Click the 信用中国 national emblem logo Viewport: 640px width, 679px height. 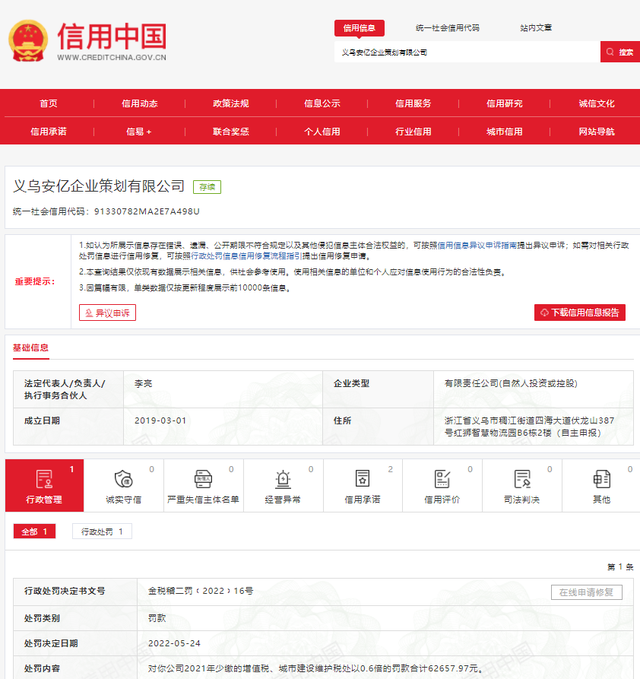pyautogui.click(x=28, y=40)
